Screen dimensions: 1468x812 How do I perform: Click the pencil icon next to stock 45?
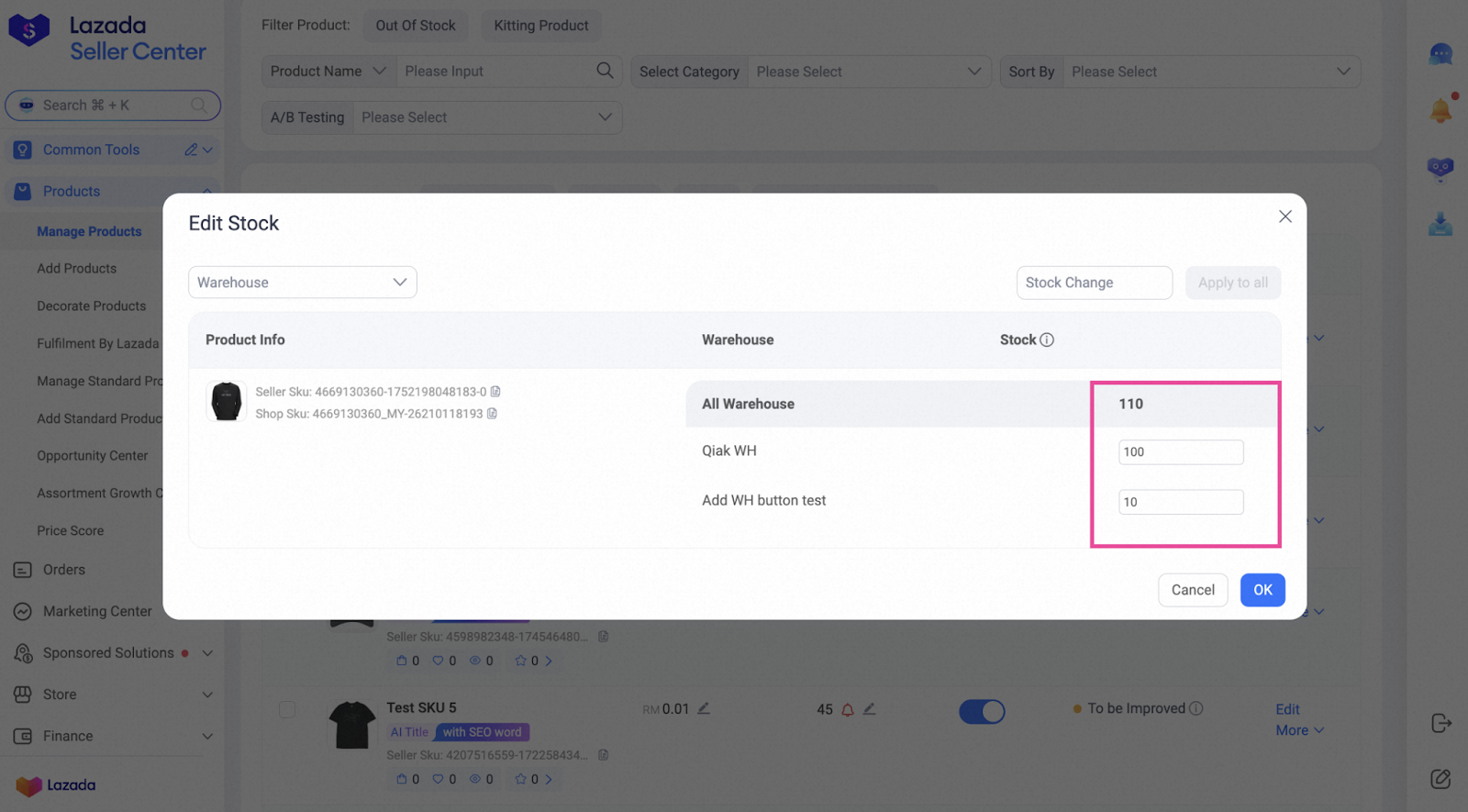[x=869, y=709]
